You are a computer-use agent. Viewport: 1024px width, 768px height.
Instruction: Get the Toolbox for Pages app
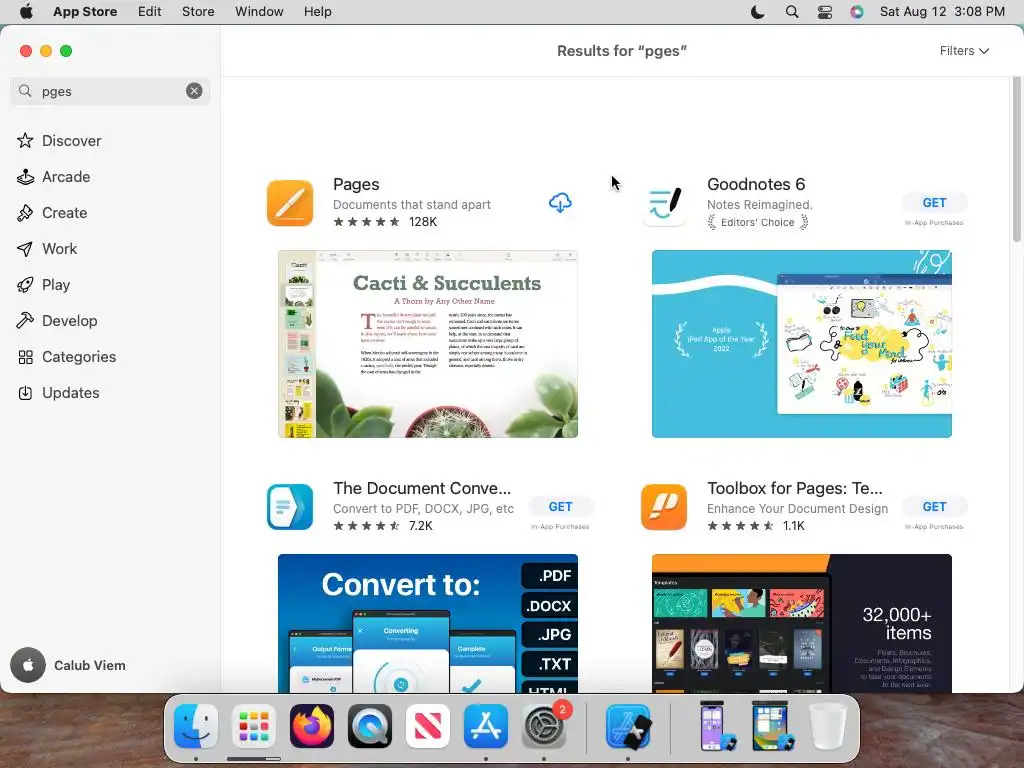point(934,507)
